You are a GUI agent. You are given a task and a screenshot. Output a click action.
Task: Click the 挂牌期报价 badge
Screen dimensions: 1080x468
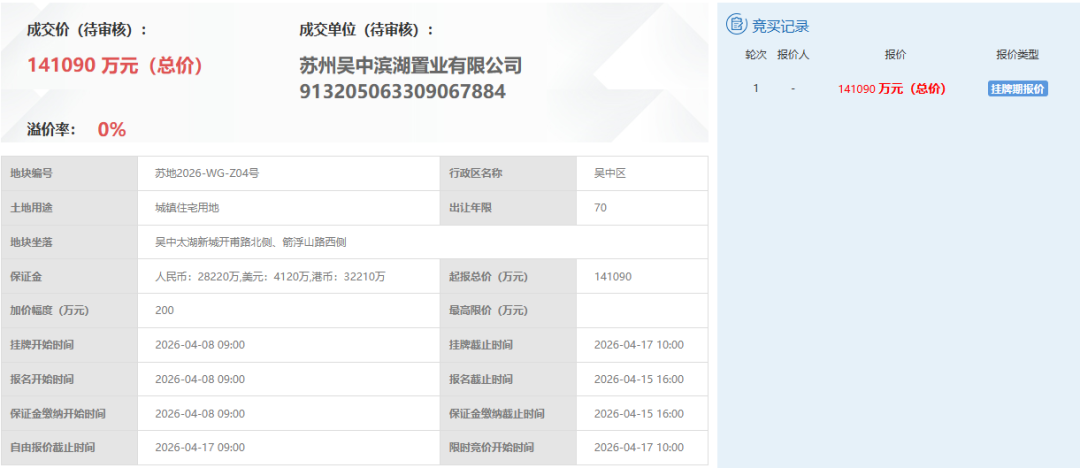pos(1018,89)
